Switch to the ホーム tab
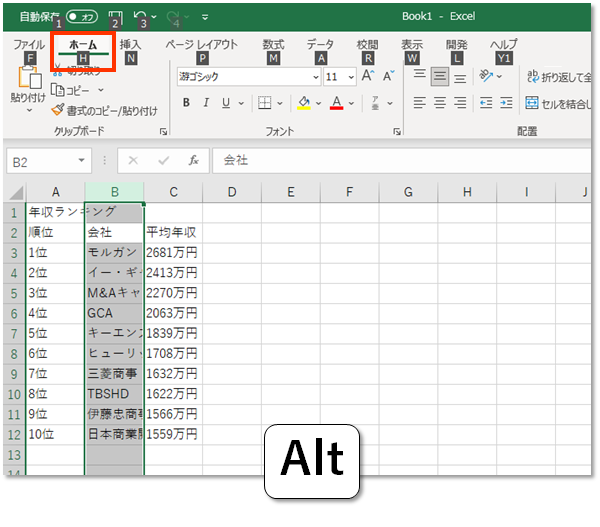The image size is (600, 527). pos(83,45)
